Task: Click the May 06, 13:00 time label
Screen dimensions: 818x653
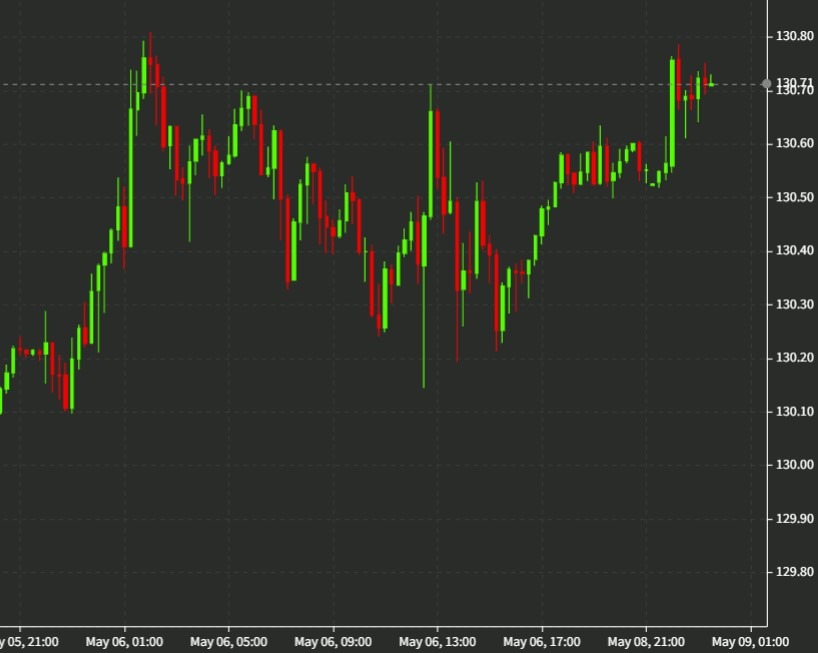Action: point(437,642)
